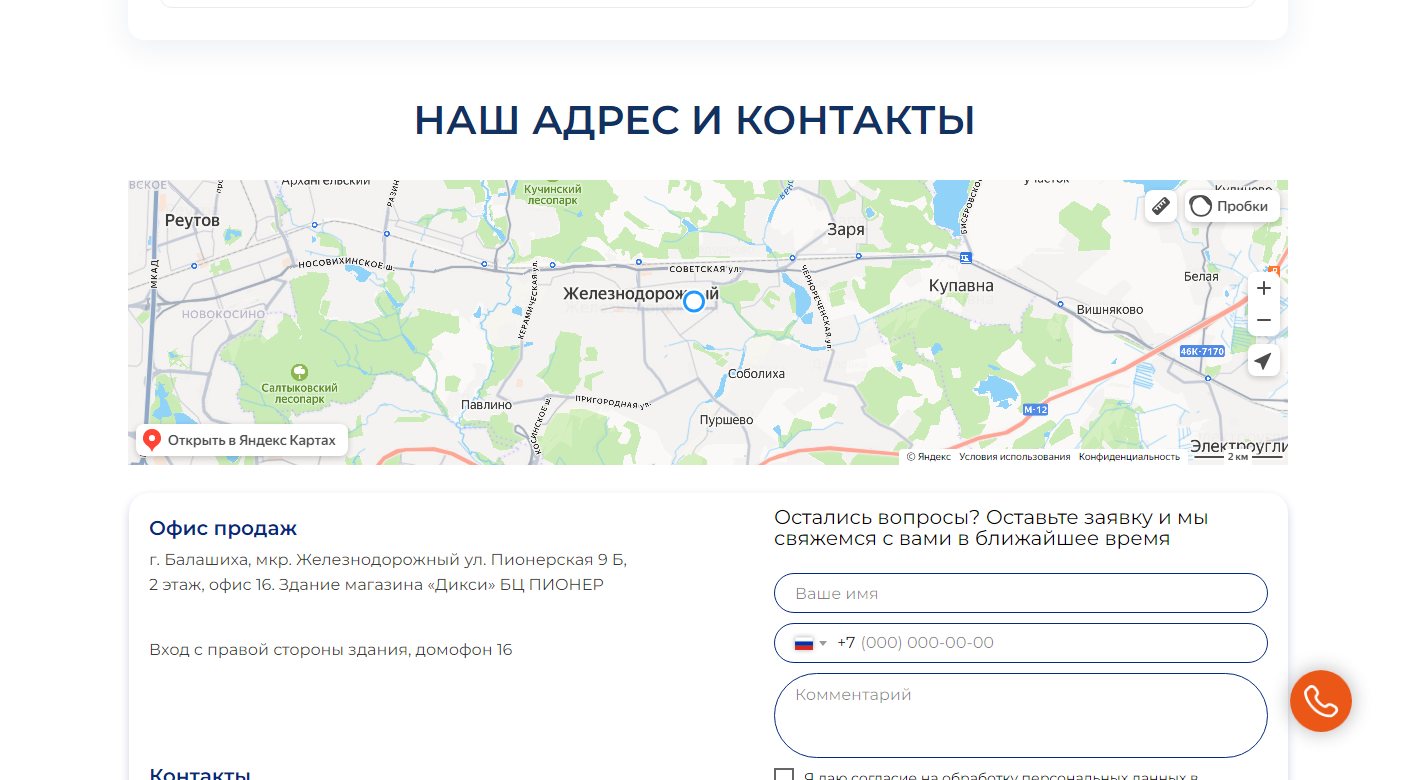The width and height of the screenshot is (1416, 780).
Task: Click the domofon 16 entrance note
Action: click(x=331, y=650)
